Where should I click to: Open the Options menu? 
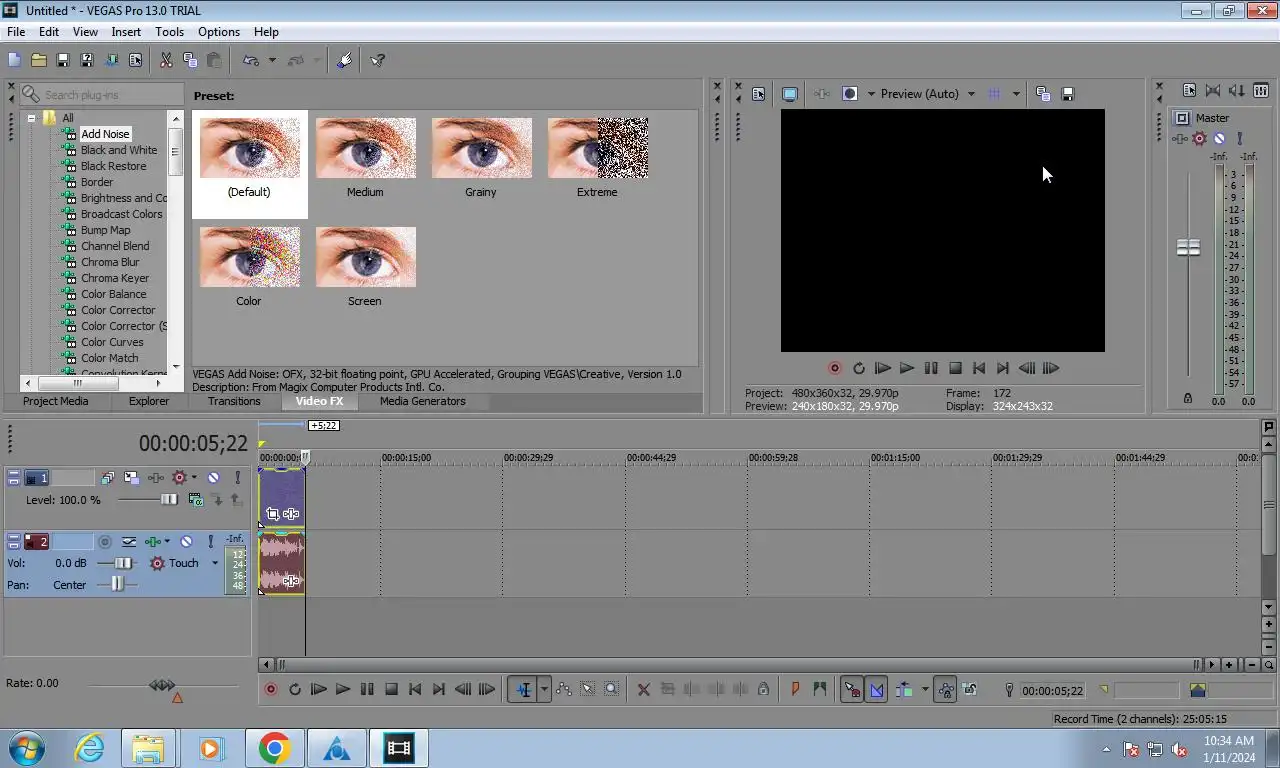click(x=218, y=32)
